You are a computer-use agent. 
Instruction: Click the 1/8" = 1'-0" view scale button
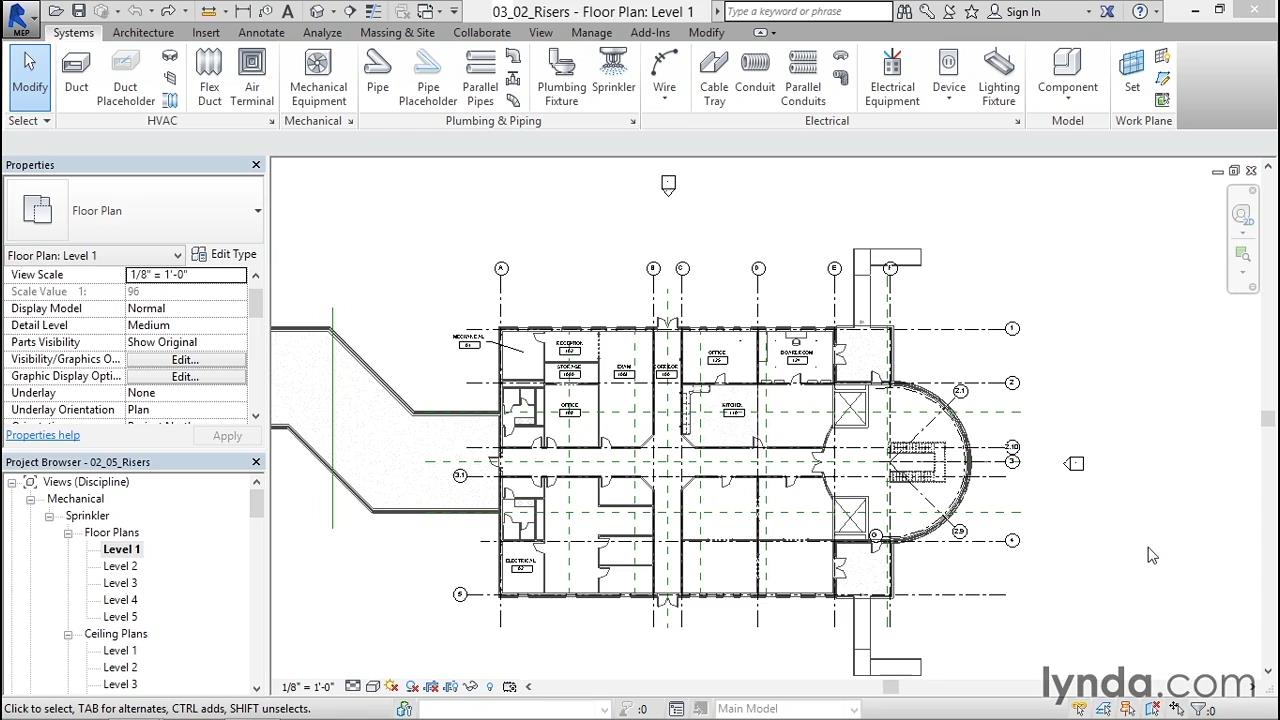click(308, 687)
